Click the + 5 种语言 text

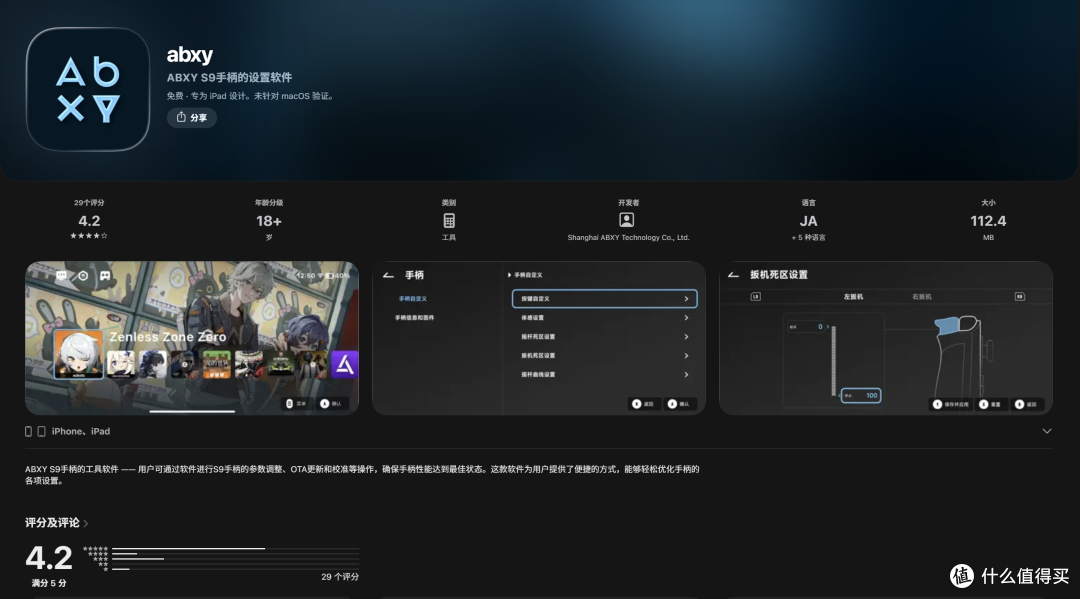click(808, 238)
